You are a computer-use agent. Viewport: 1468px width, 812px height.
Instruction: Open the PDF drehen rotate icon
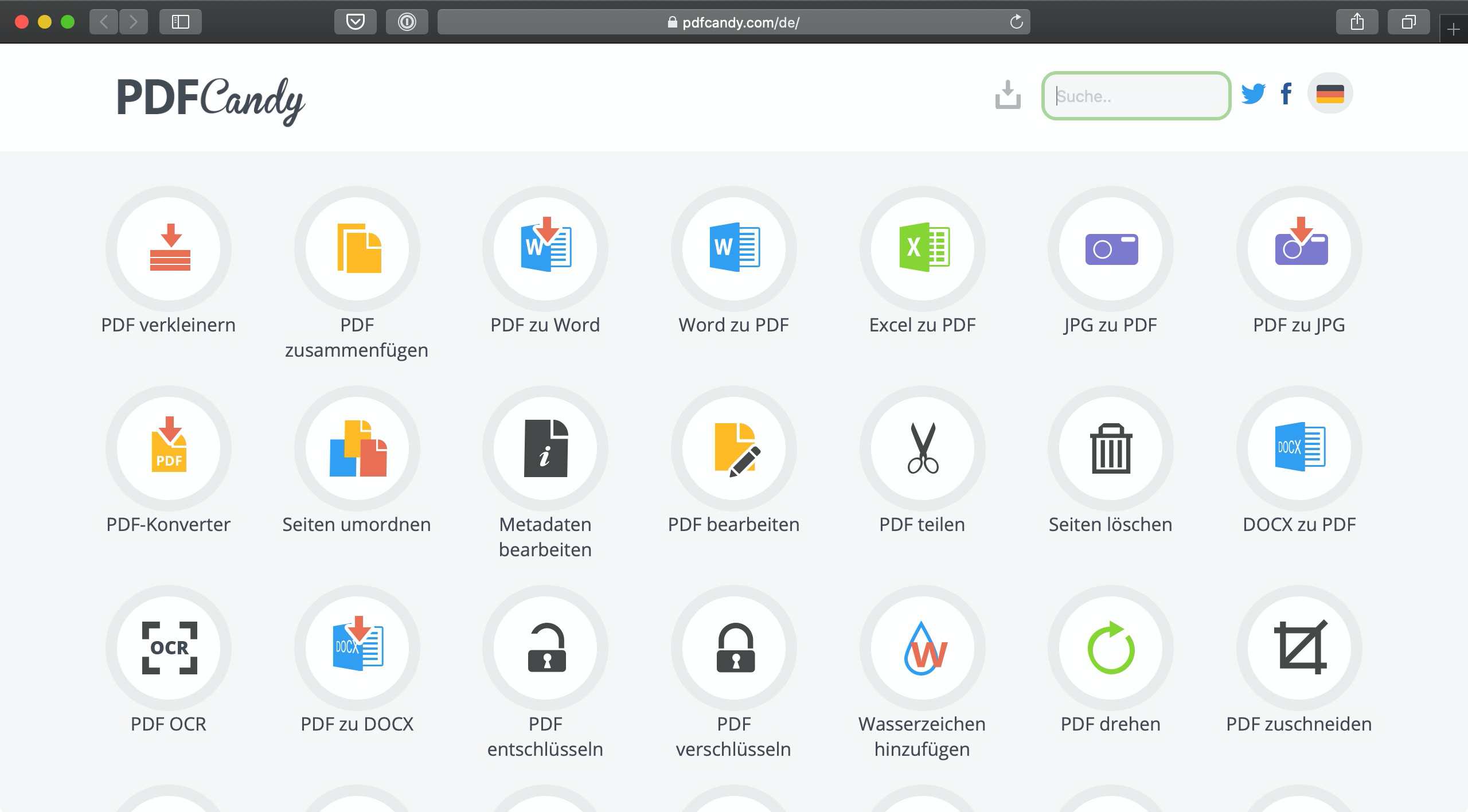point(1111,648)
